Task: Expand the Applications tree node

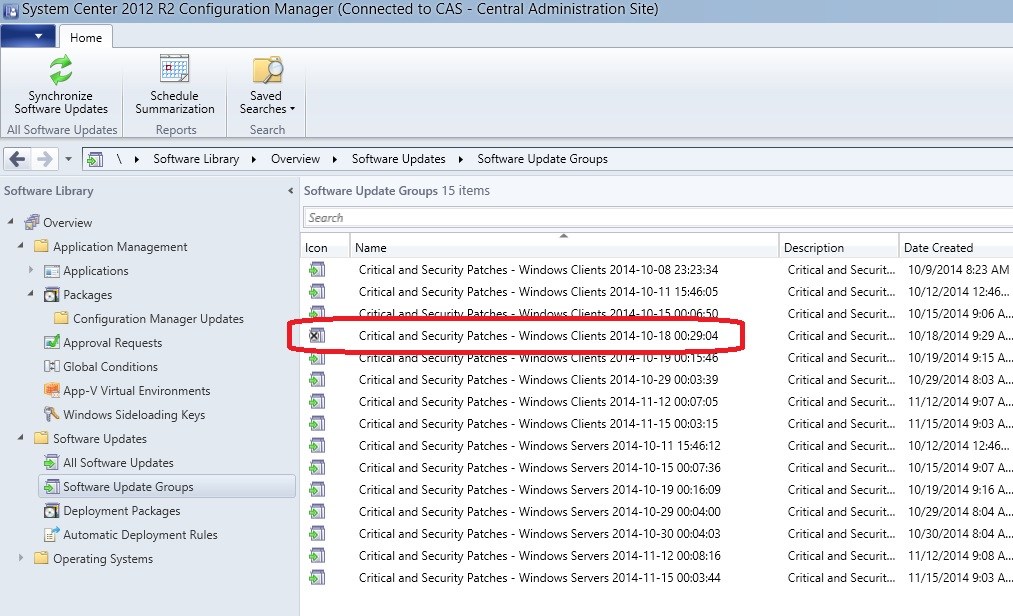Action: point(30,270)
